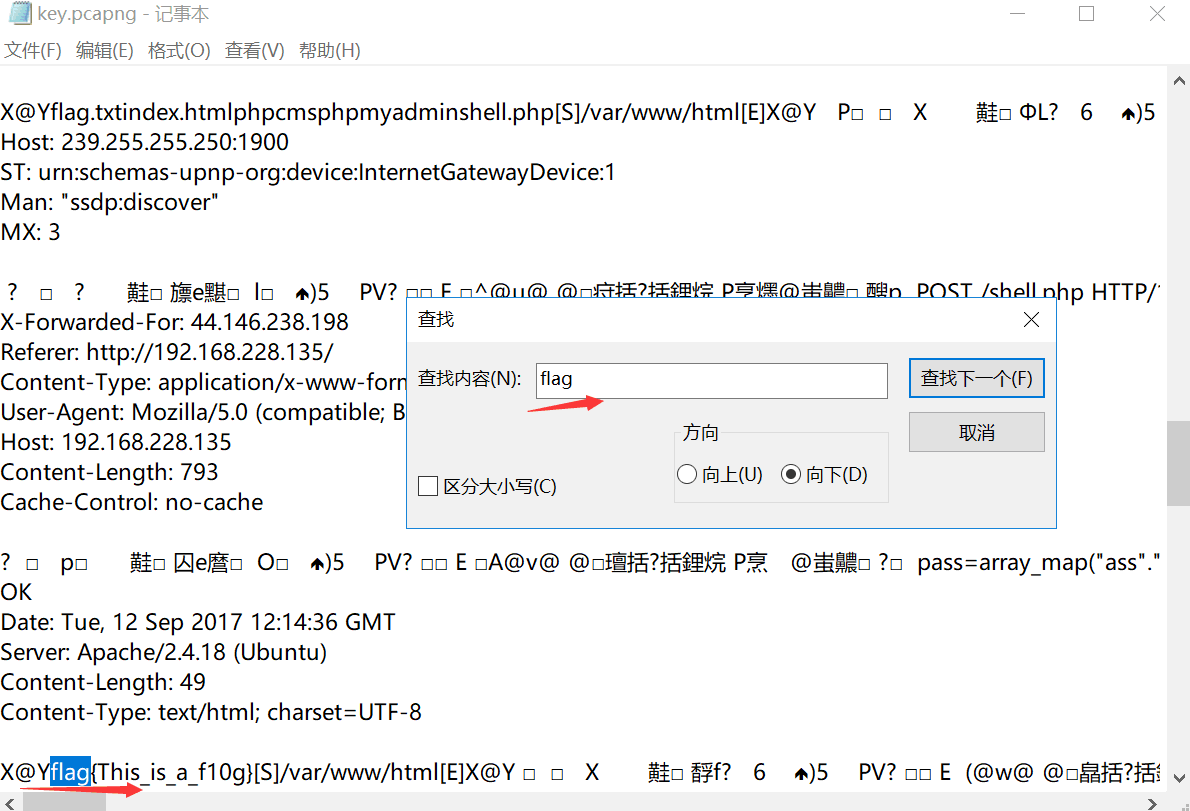This screenshot has height=811, width=1190.
Task: Click the Server: Apache/2.4.18 (Ubuntu) line
Action: (164, 652)
